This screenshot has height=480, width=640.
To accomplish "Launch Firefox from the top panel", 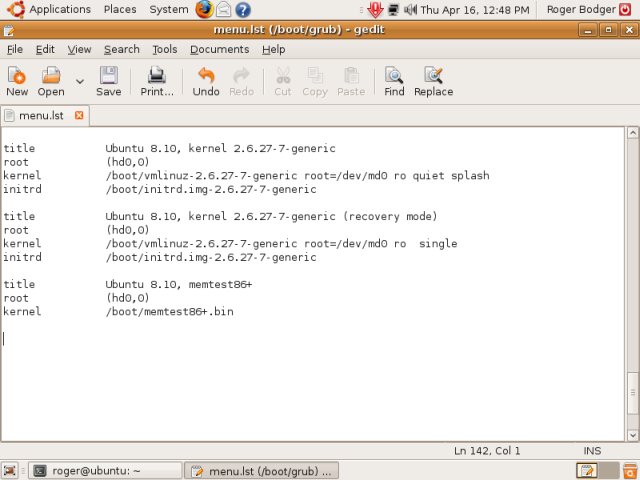I will (204, 9).
